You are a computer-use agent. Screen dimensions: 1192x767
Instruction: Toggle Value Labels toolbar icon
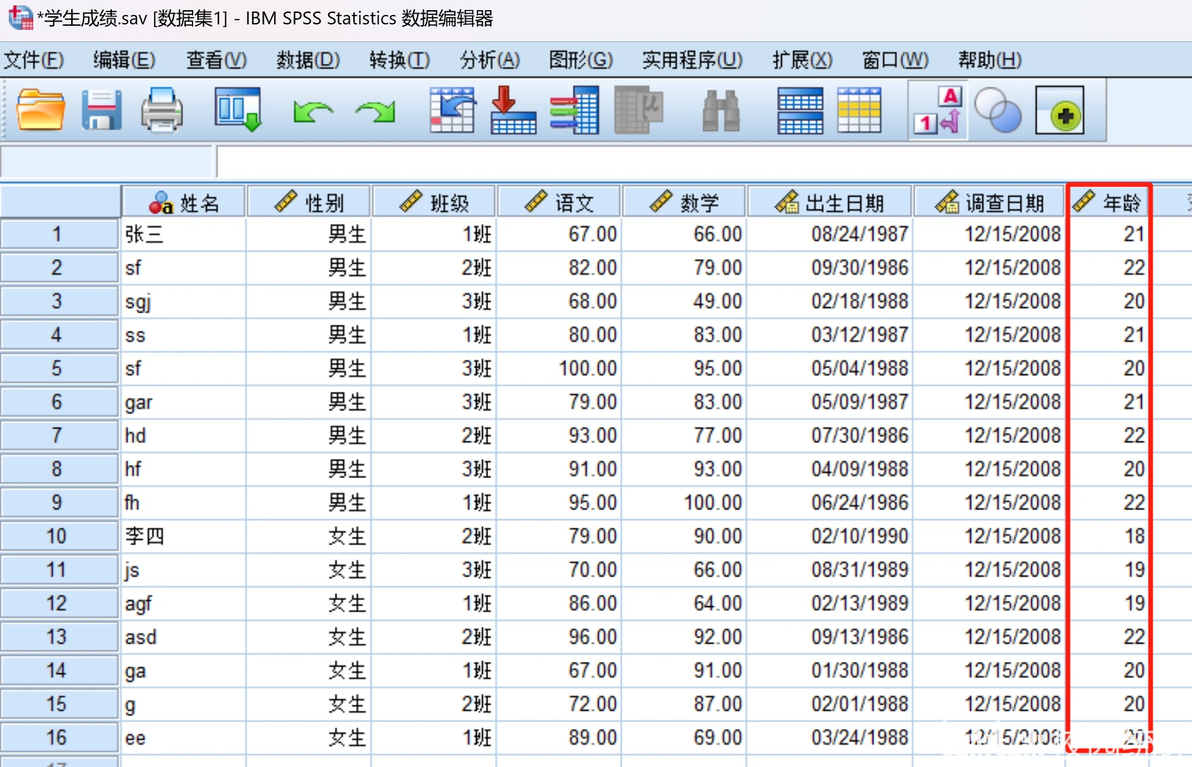pos(938,111)
